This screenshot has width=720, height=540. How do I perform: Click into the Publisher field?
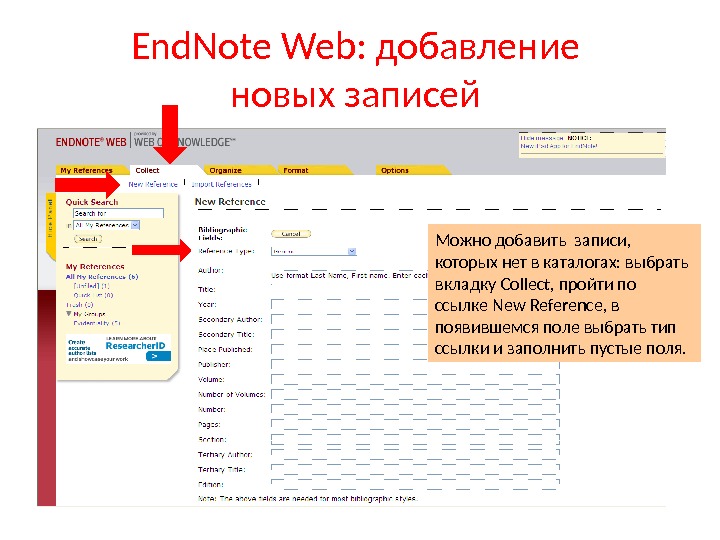[x=415, y=365]
